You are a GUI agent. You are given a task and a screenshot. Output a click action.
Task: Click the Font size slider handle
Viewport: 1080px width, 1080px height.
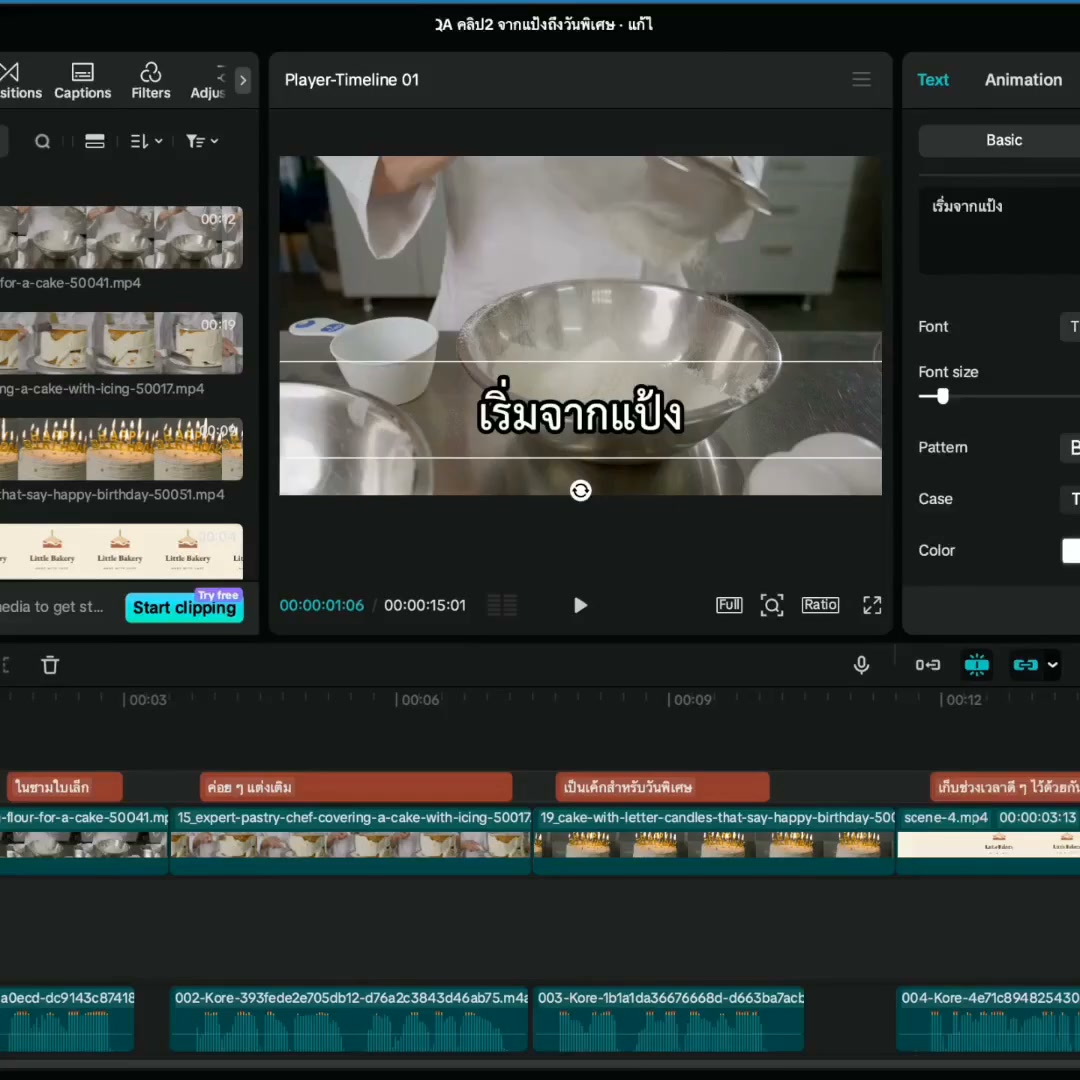(x=942, y=396)
